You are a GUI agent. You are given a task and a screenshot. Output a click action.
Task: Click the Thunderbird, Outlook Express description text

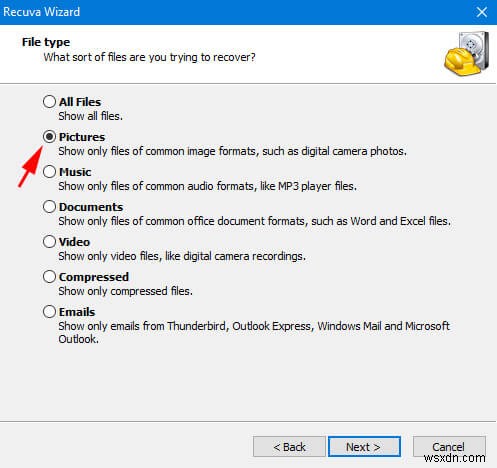[x=254, y=332]
